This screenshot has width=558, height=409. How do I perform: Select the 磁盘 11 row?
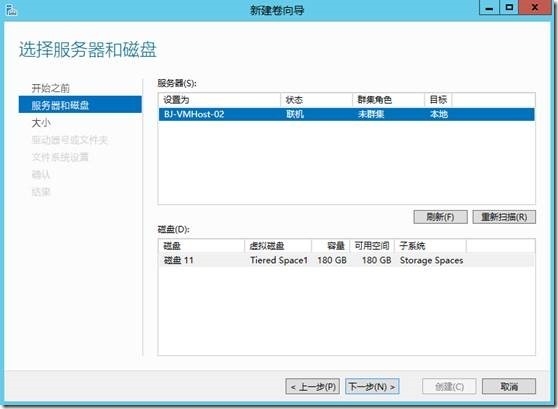point(346,260)
